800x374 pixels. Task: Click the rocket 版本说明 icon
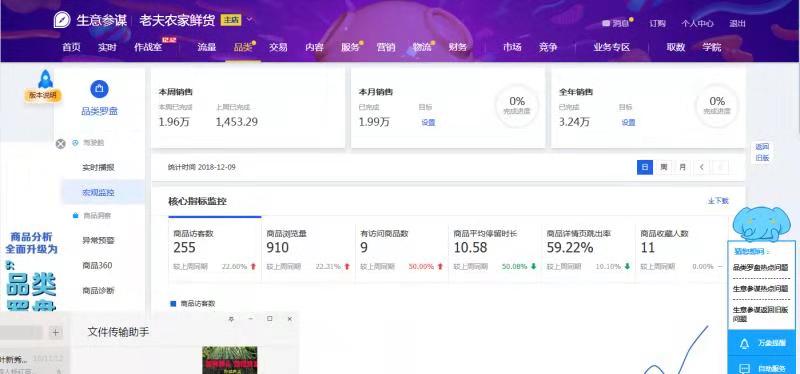(45, 79)
